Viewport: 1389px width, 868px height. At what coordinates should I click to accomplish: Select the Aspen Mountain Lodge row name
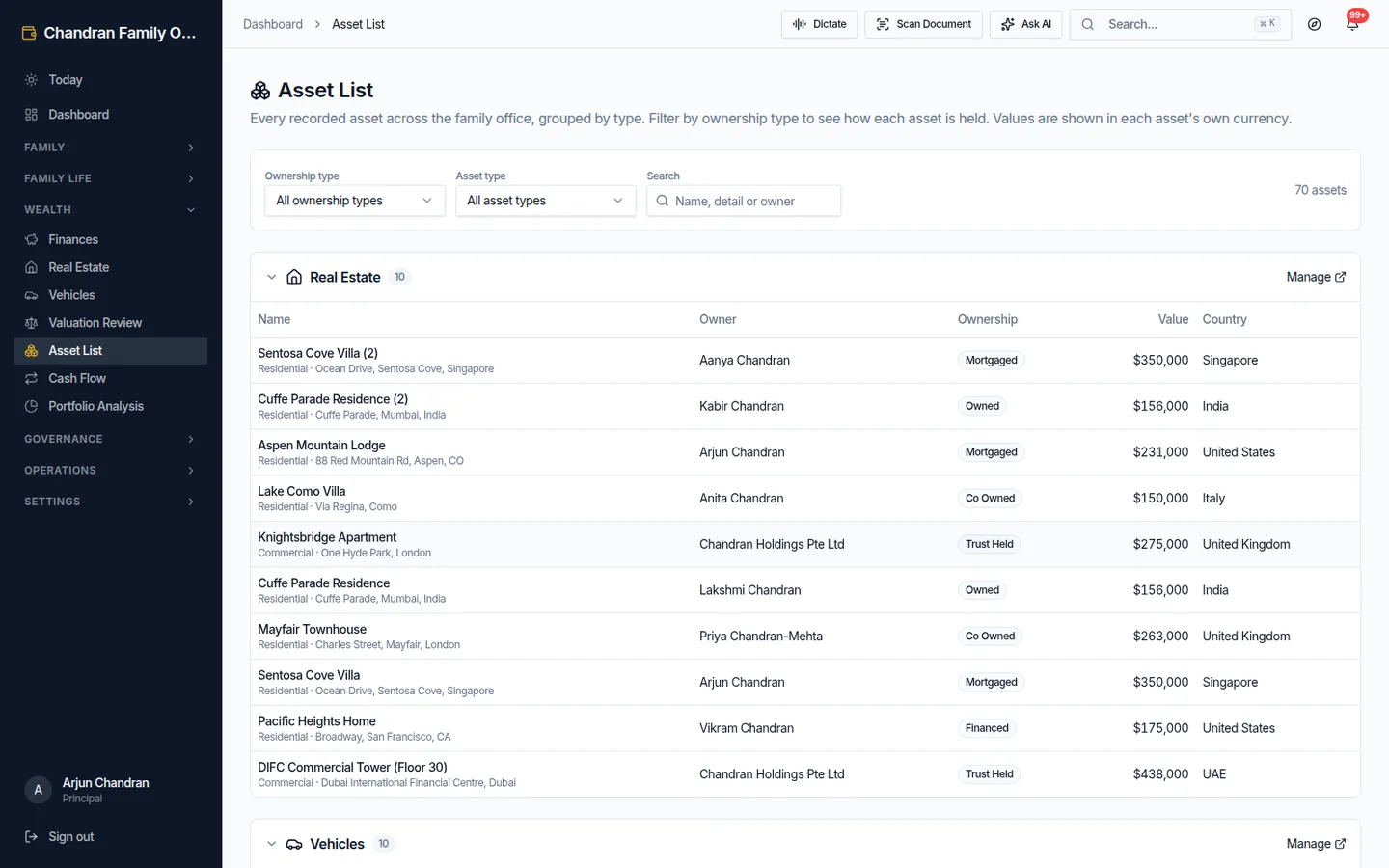click(321, 446)
